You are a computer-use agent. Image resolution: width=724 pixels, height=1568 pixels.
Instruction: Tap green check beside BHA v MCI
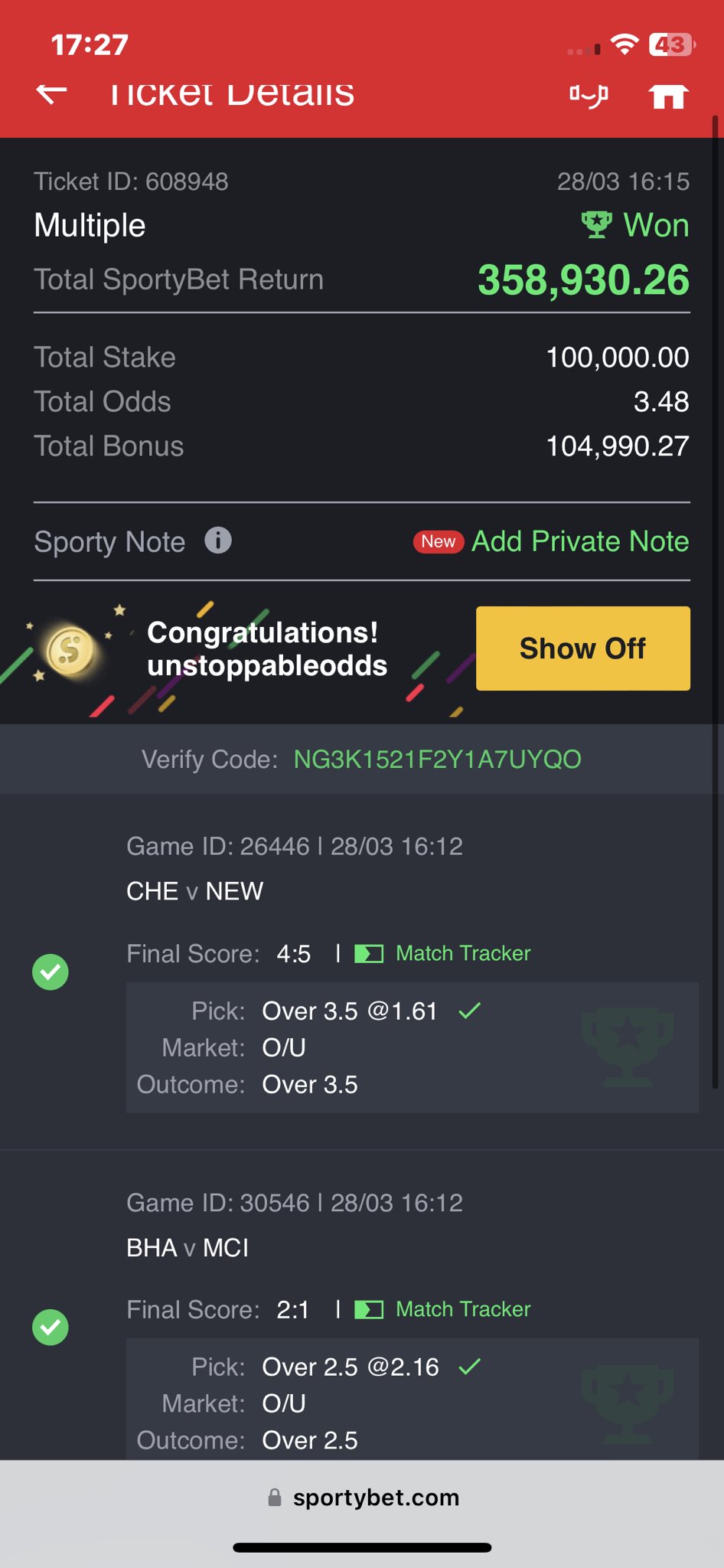pos(51,1327)
